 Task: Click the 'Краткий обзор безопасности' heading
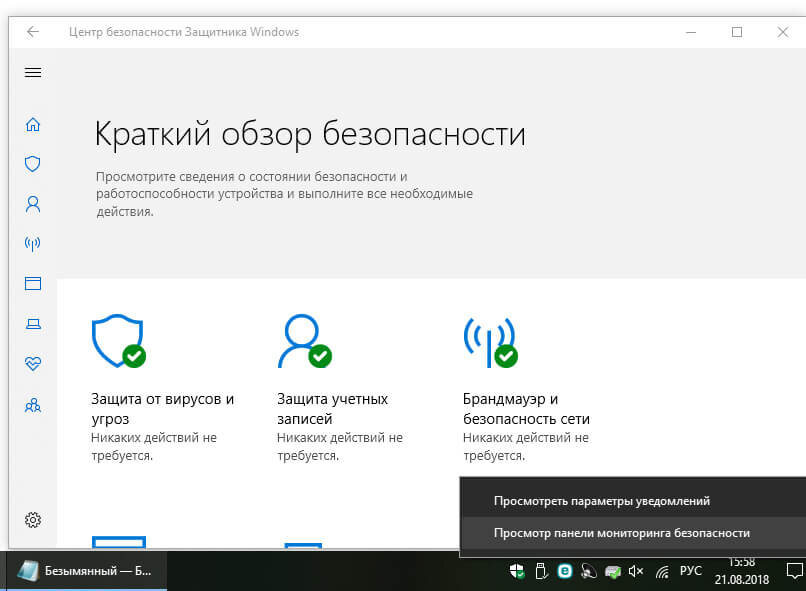tap(310, 134)
